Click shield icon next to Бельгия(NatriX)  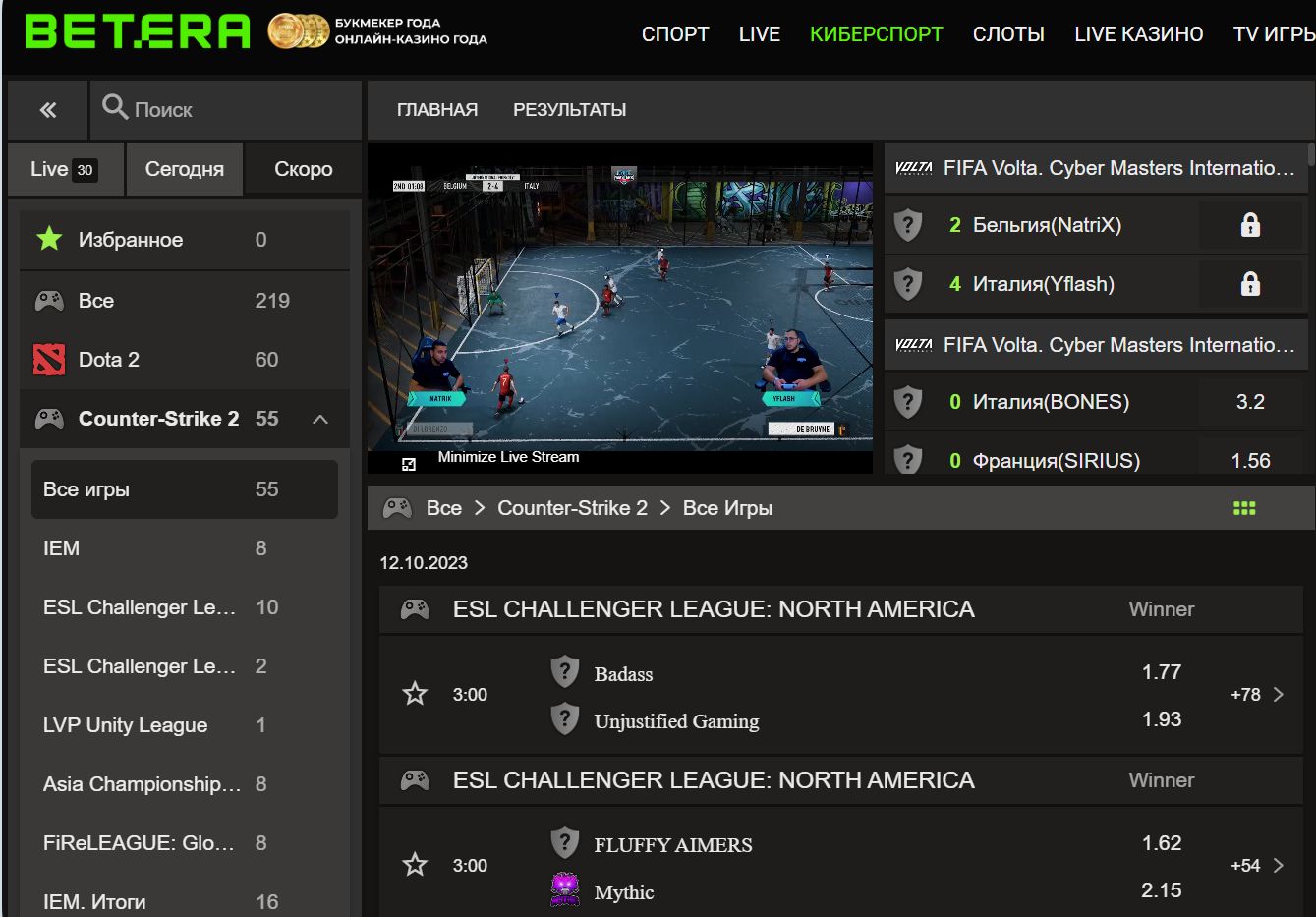[908, 225]
